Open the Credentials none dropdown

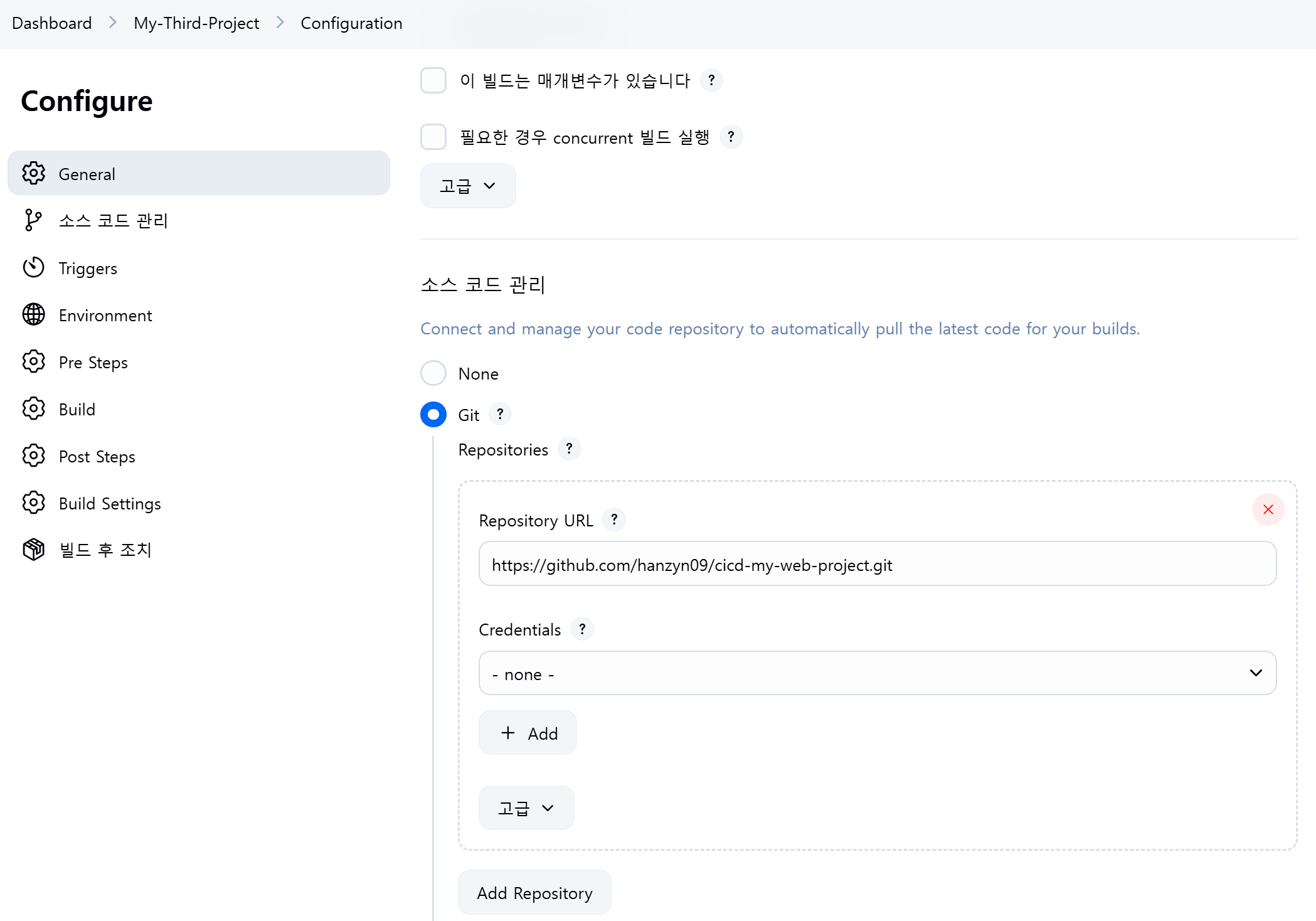877,673
